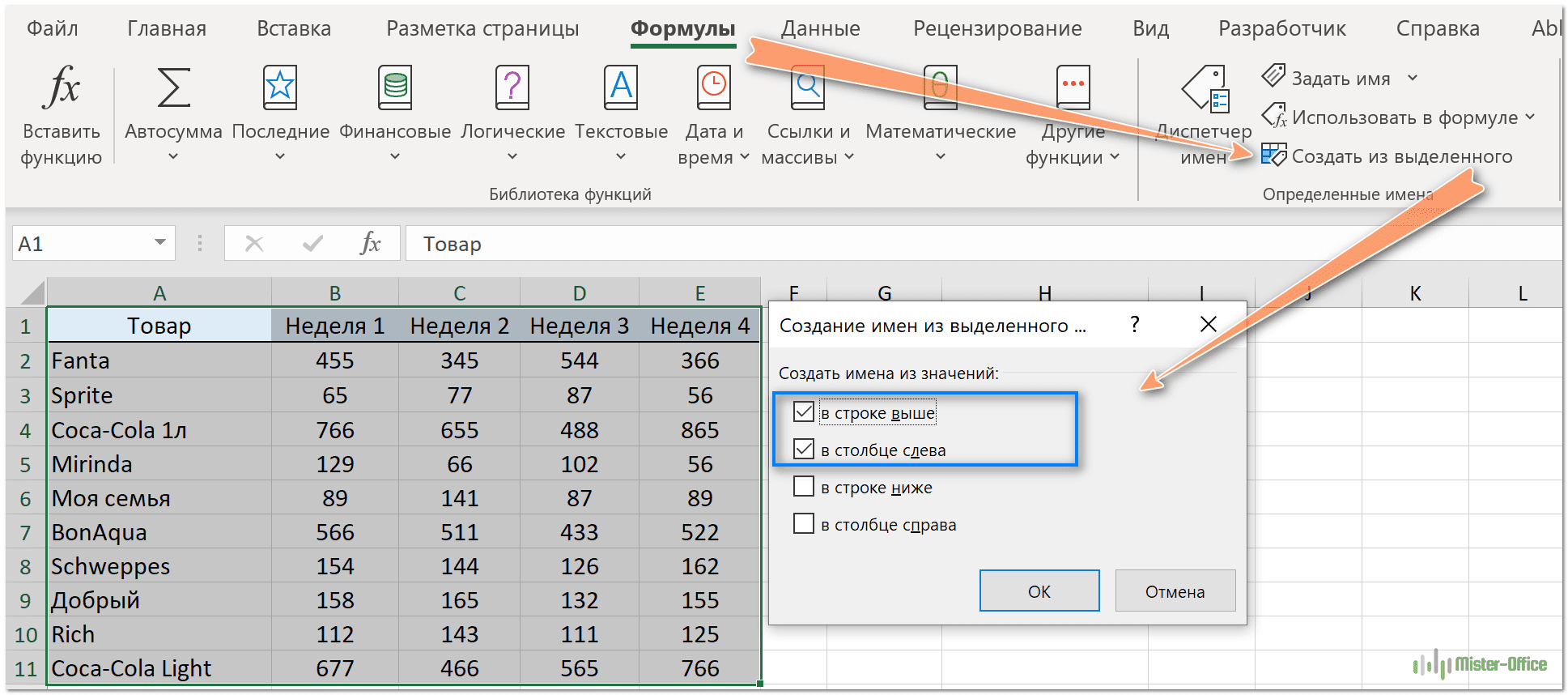The height and width of the screenshot is (695, 1568).
Task: Click the formula bar options dots handle
Action: (x=199, y=243)
